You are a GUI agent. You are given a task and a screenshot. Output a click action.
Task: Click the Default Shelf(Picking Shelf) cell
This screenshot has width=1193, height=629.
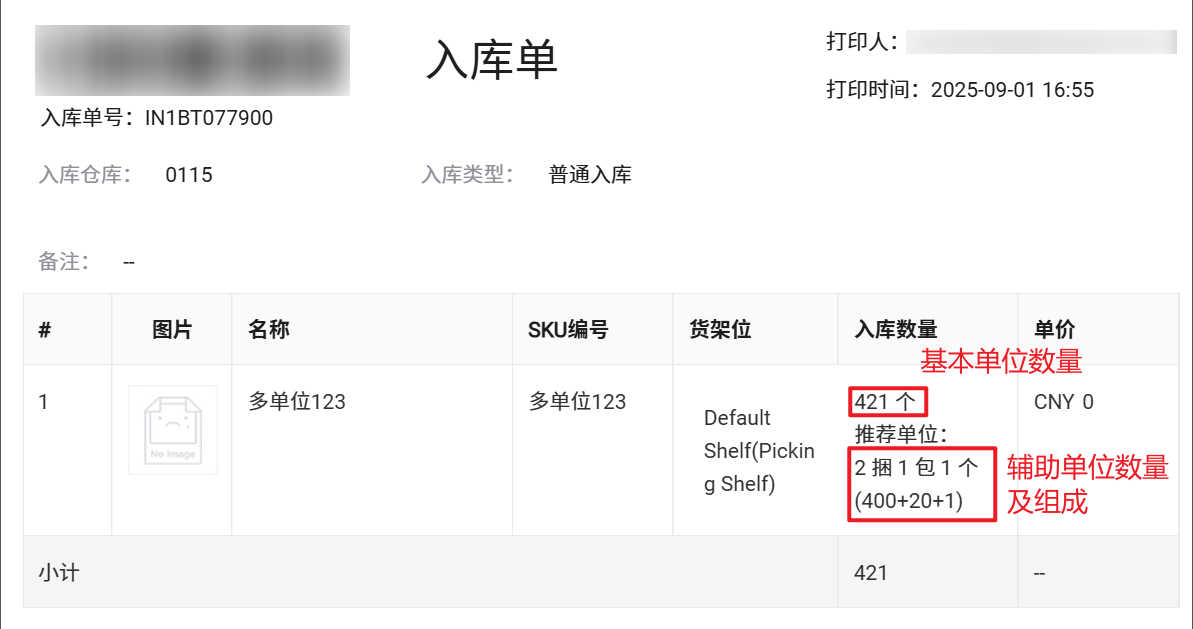pos(759,450)
